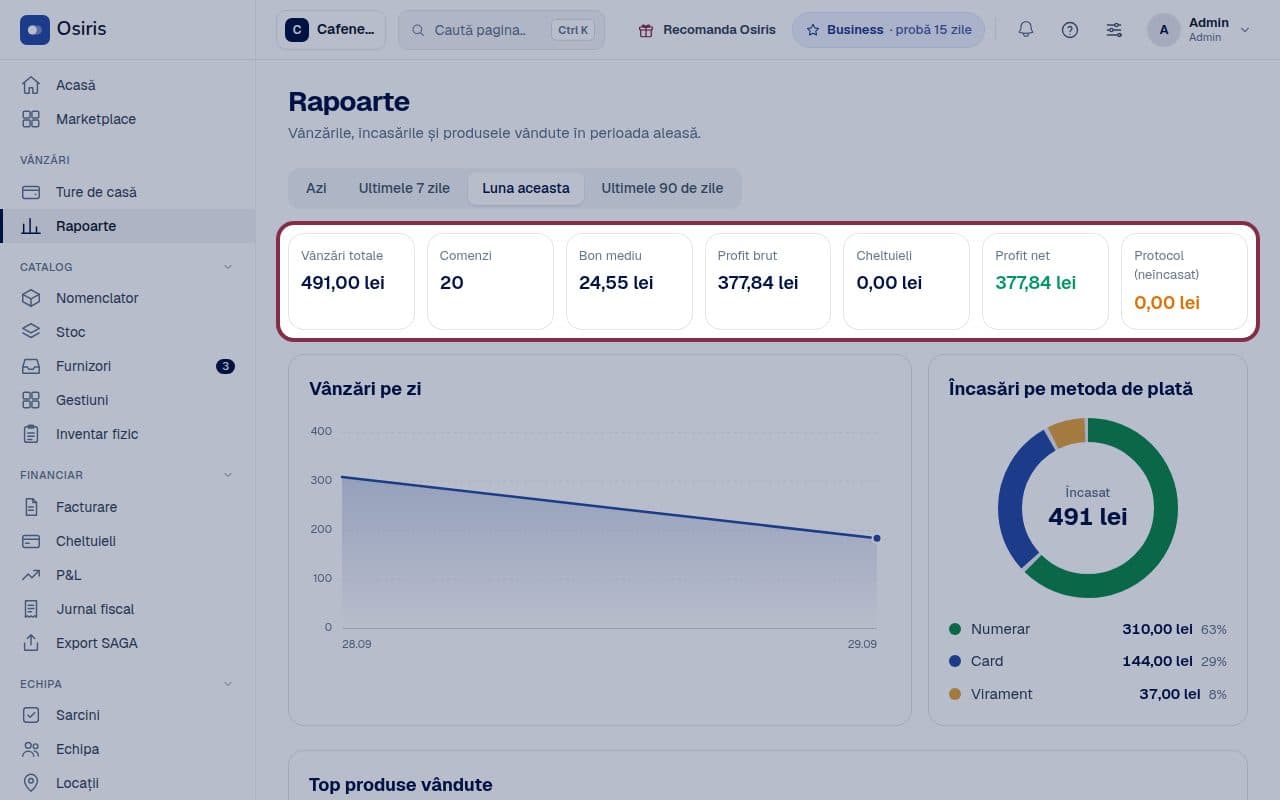The width and height of the screenshot is (1280, 800).
Task: Click the Sarcini checkbox icon
Action: (x=31, y=715)
